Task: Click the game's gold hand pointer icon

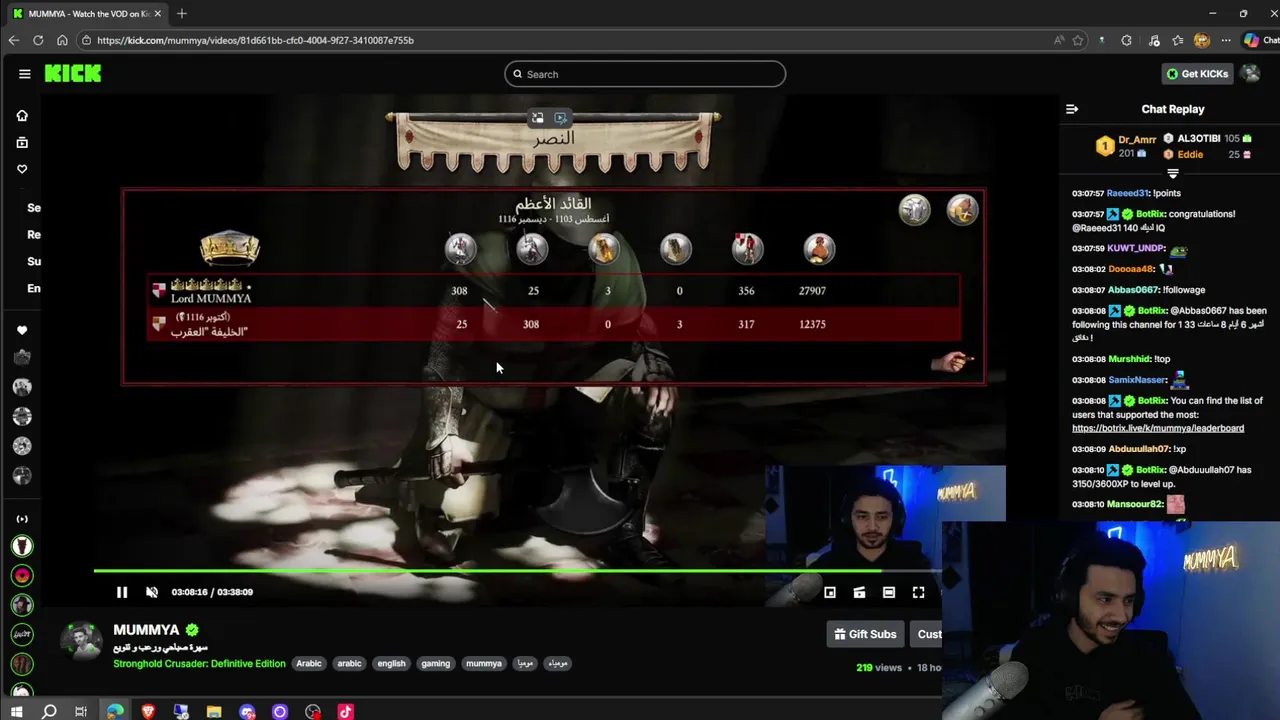Action: 951,361
